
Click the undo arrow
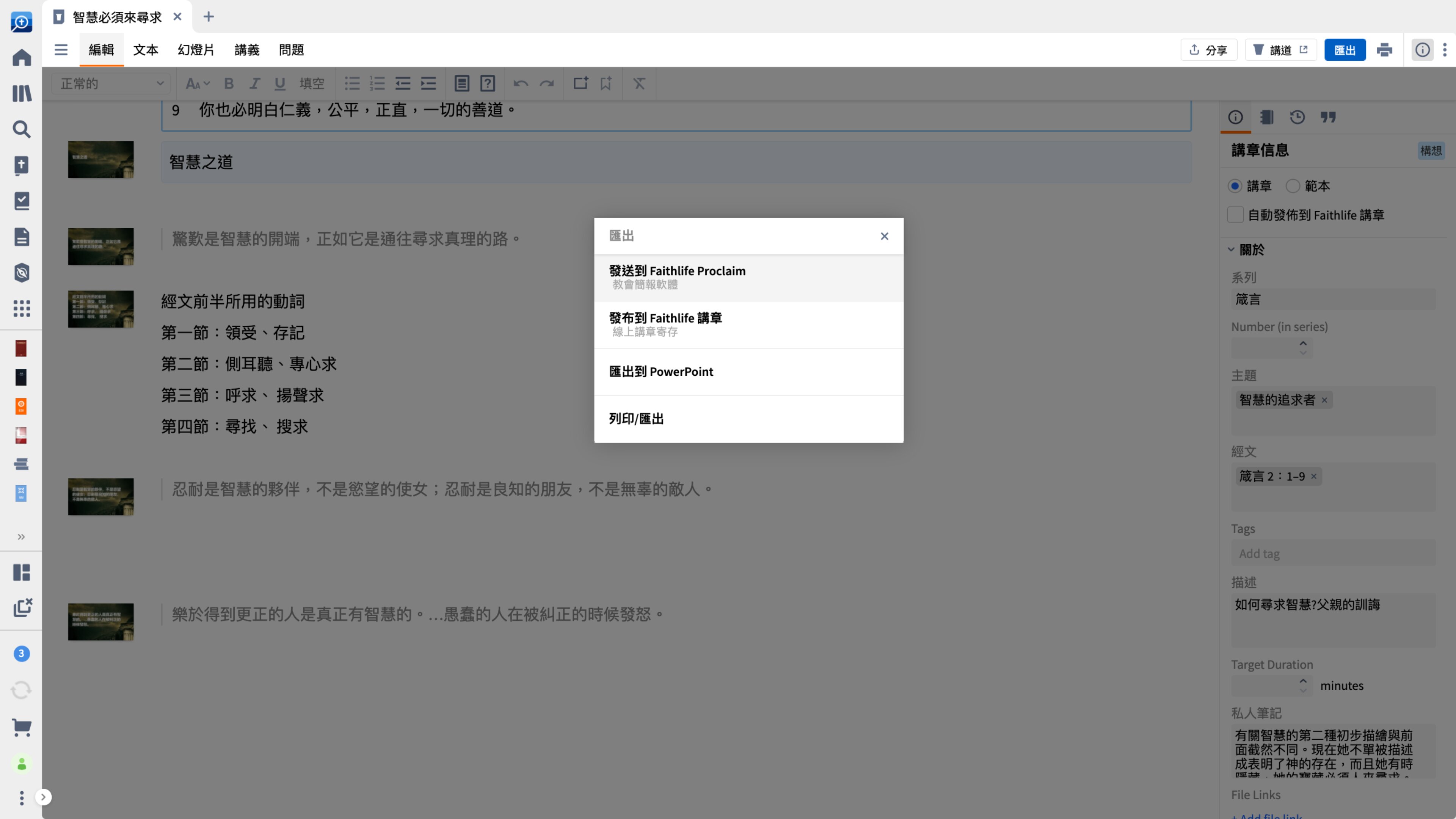521,84
